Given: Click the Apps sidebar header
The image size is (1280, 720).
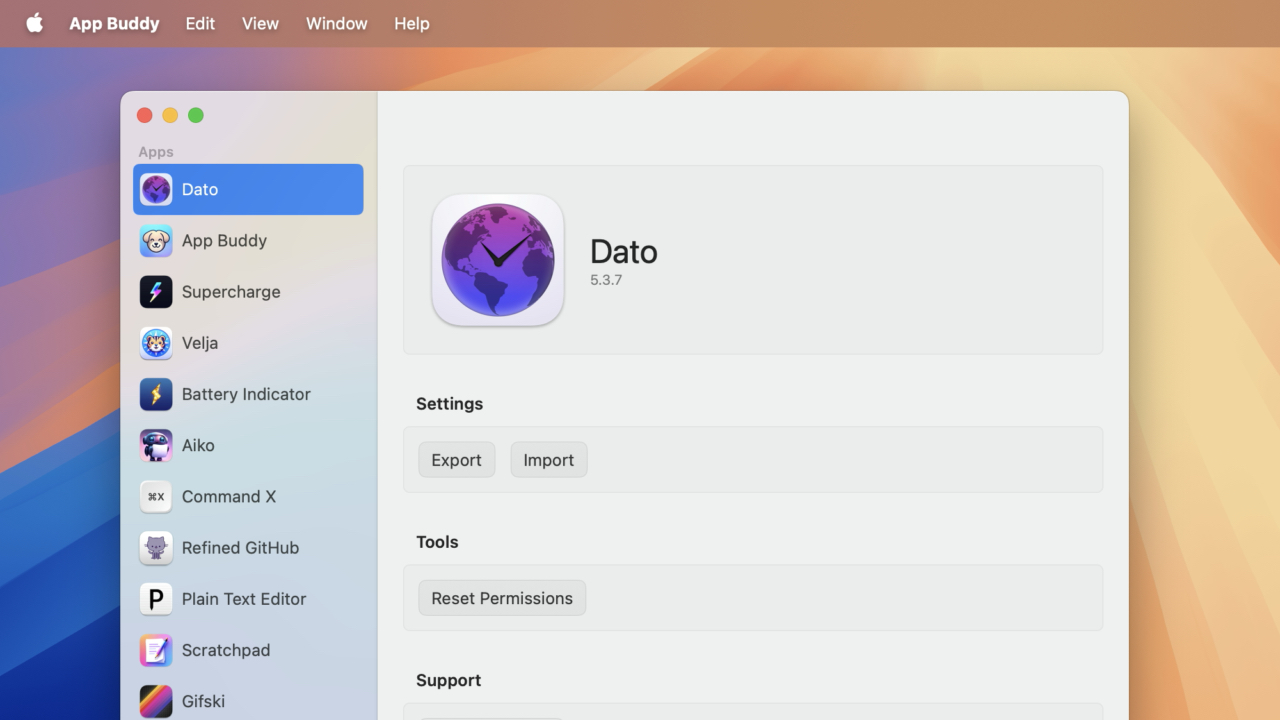Looking at the screenshot, I should pos(156,152).
